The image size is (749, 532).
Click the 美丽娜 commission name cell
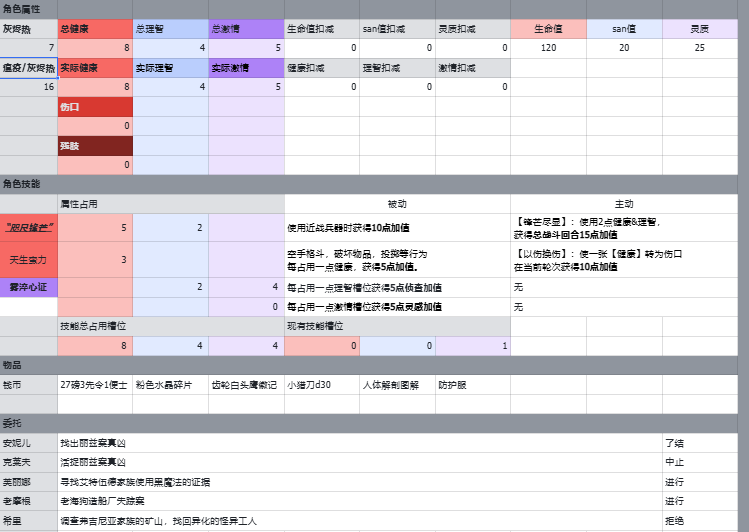[29, 481]
